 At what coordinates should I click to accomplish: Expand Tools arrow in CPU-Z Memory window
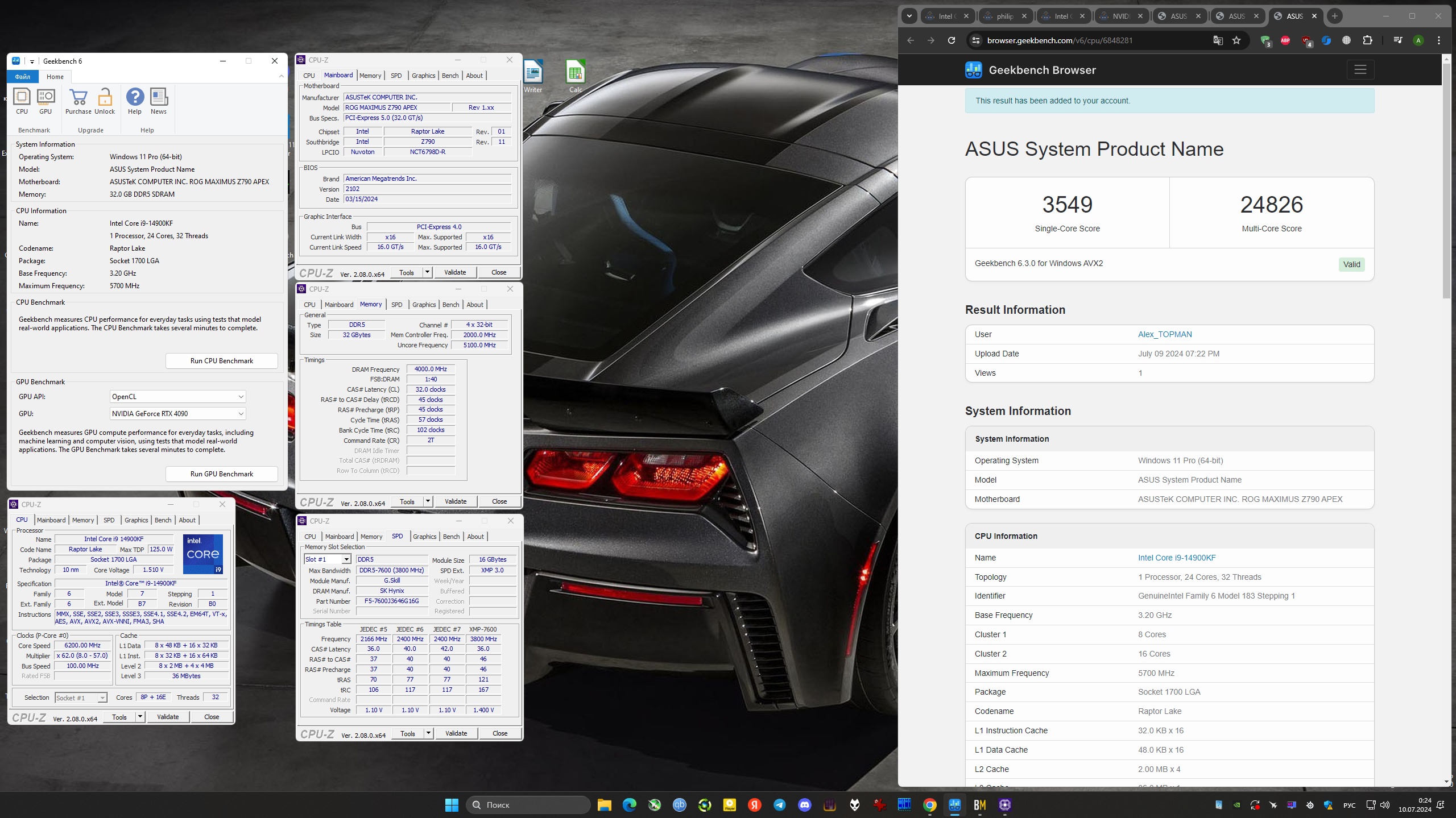[x=428, y=501]
